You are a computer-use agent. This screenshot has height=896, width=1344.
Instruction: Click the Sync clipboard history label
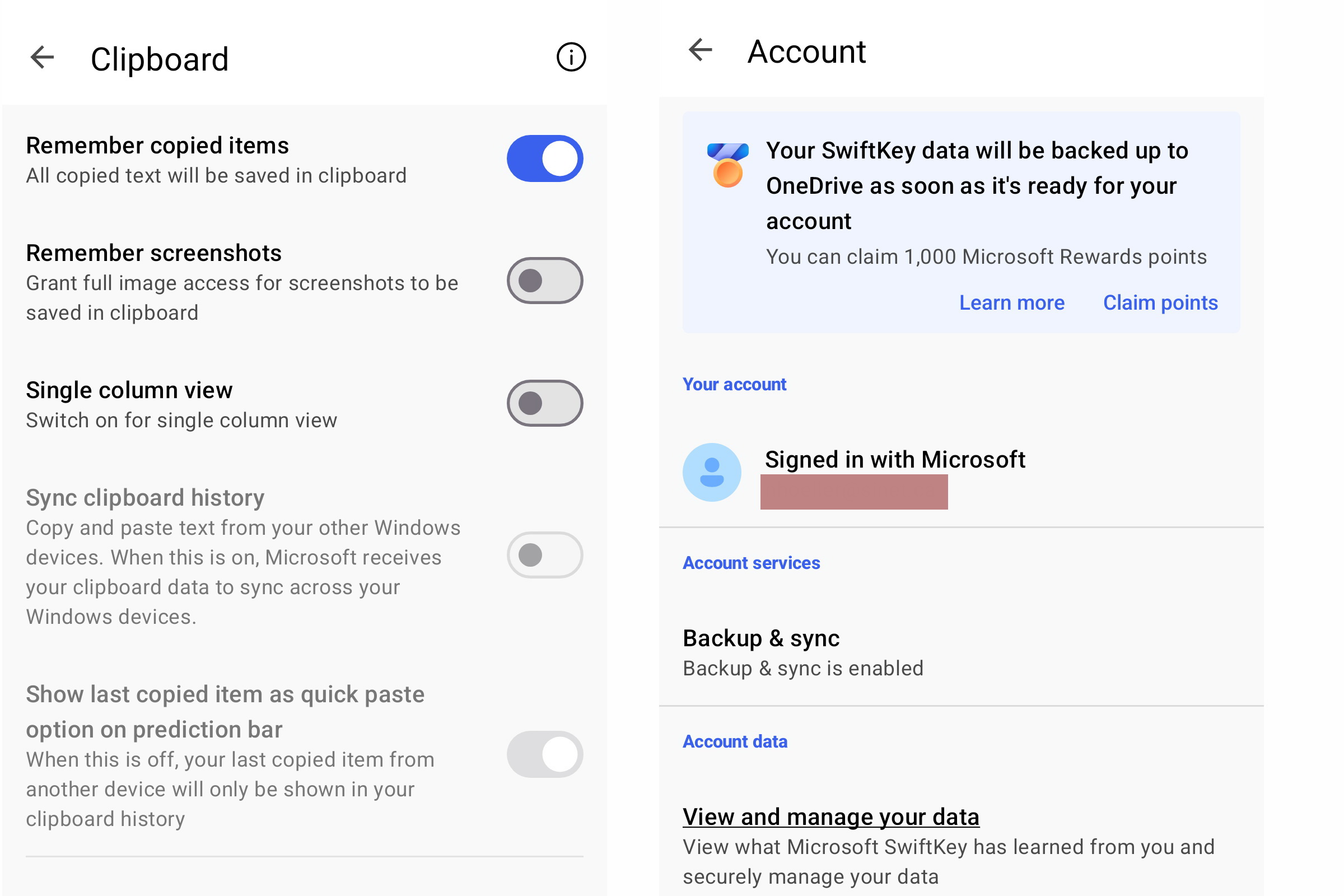click(145, 498)
